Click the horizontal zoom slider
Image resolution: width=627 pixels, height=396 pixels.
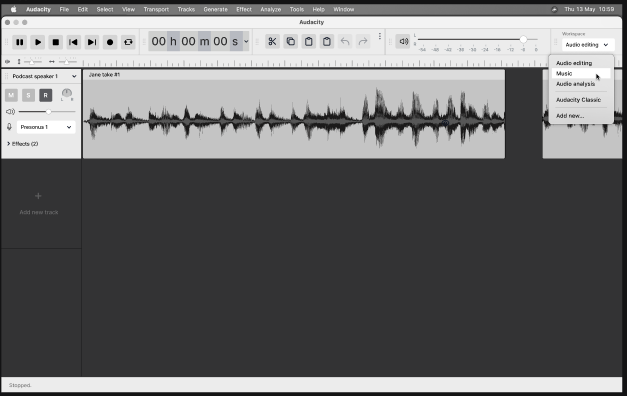(68, 62)
